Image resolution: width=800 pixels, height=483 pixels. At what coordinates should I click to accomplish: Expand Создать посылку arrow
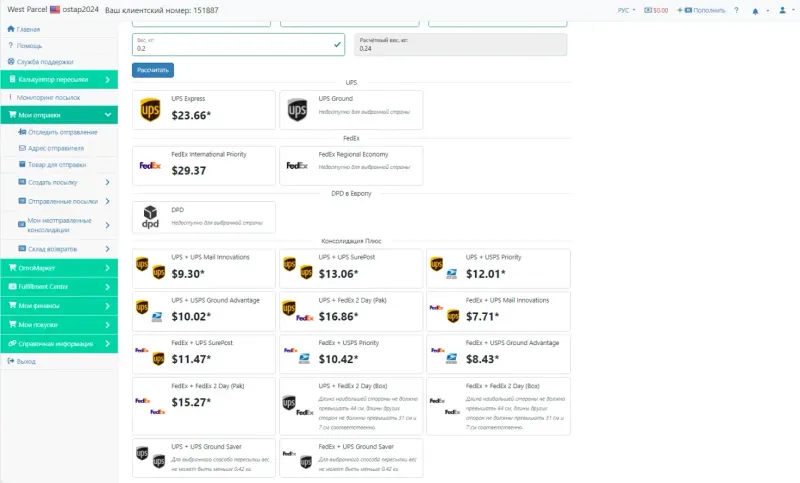pos(107,182)
